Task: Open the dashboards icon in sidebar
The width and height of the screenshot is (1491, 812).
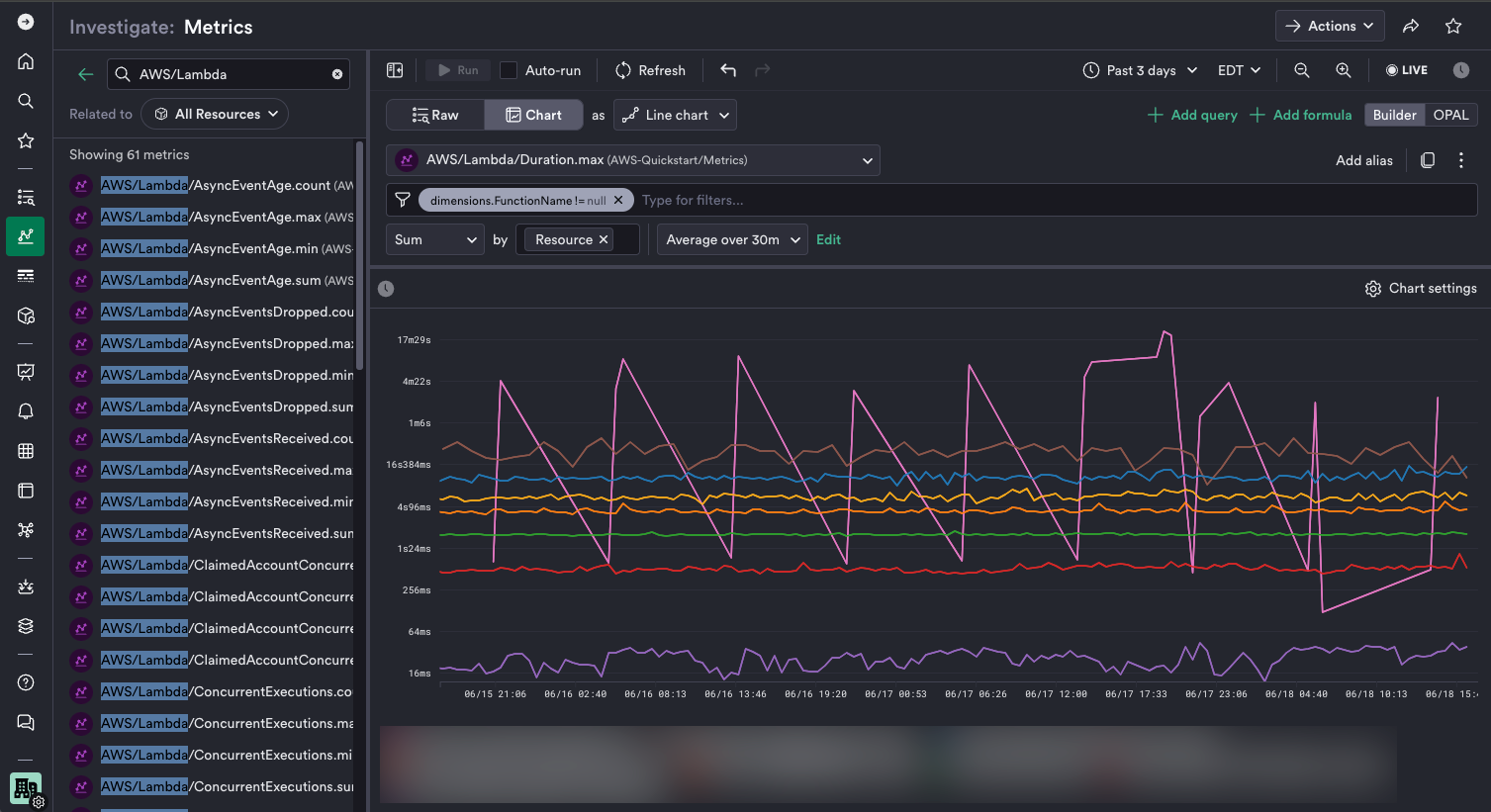Action: click(26, 372)
